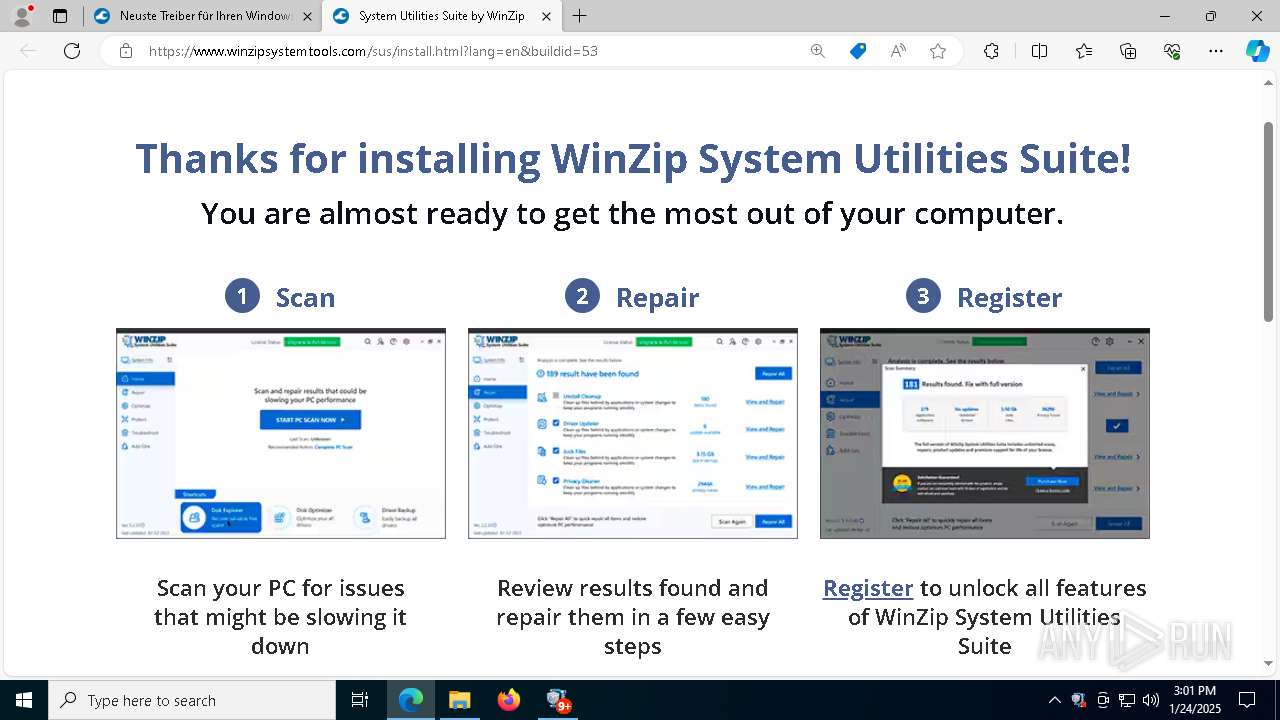Close the Neuste Treiber tab
The width and height of the screenshot is (1280, 720).
[x=308, y=16]
